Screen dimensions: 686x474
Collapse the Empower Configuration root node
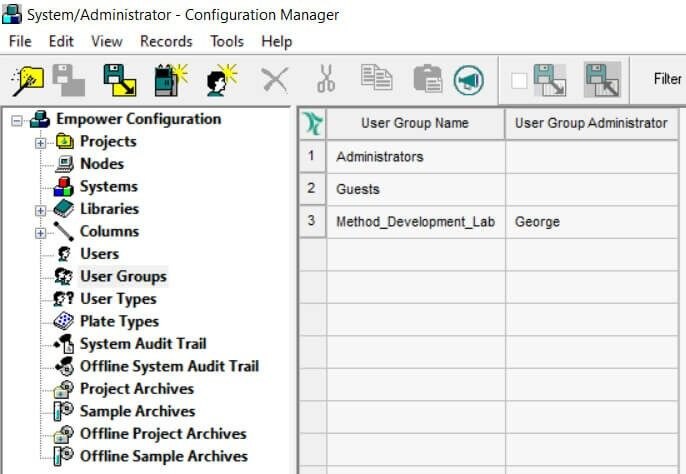click(x=17, y=120)
